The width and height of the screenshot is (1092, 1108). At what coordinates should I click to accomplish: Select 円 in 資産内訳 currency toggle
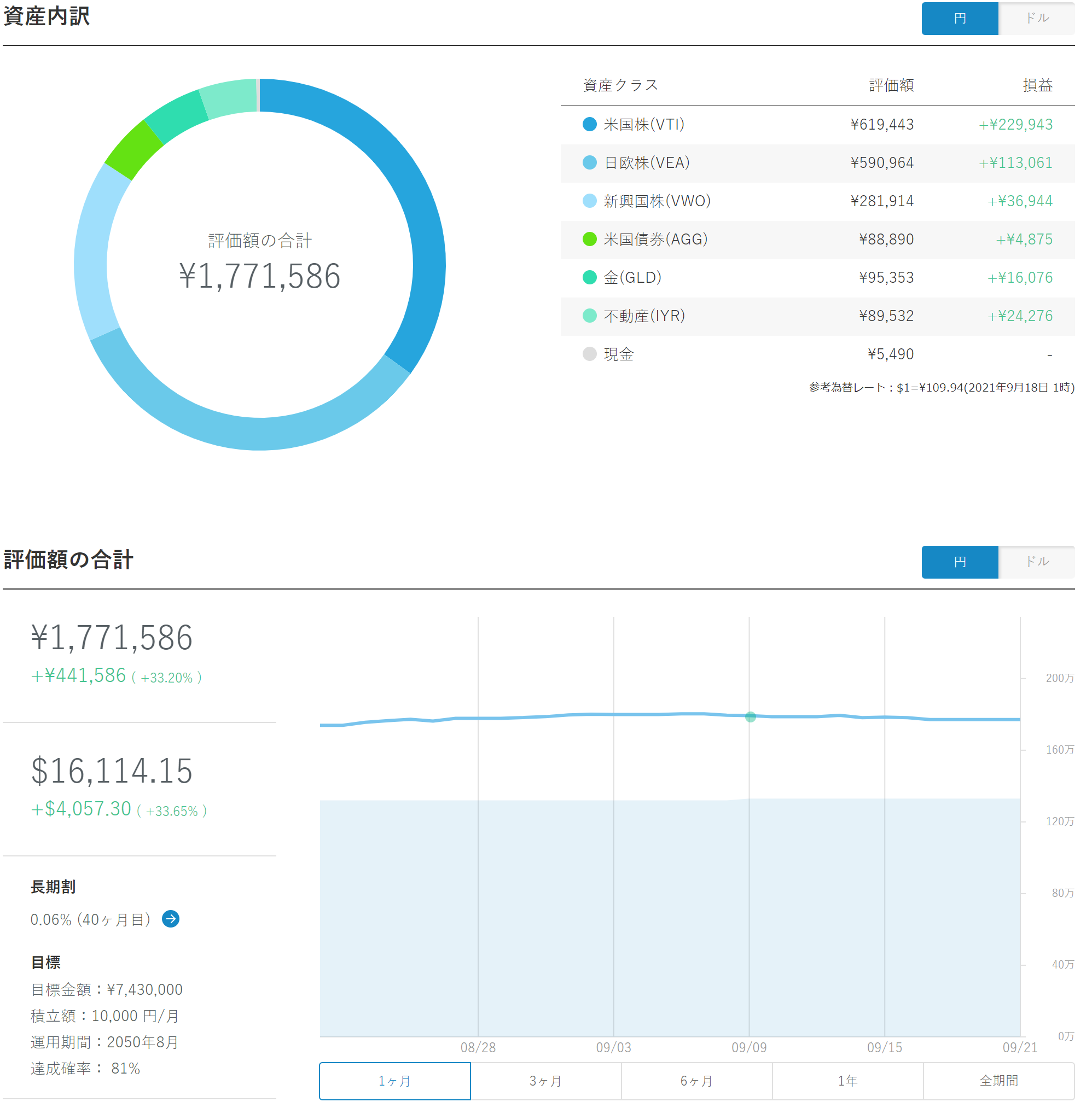[961, 19]
